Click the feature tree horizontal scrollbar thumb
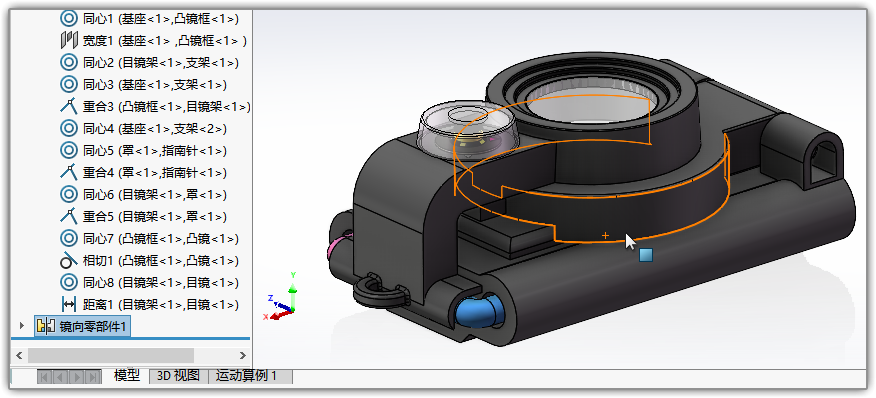 [111, 356]
